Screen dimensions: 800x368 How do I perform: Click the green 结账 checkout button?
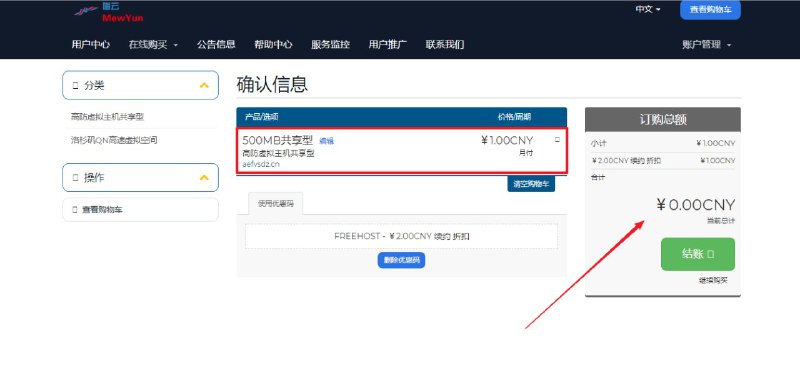pyautogui.click(x=698, y=254)
